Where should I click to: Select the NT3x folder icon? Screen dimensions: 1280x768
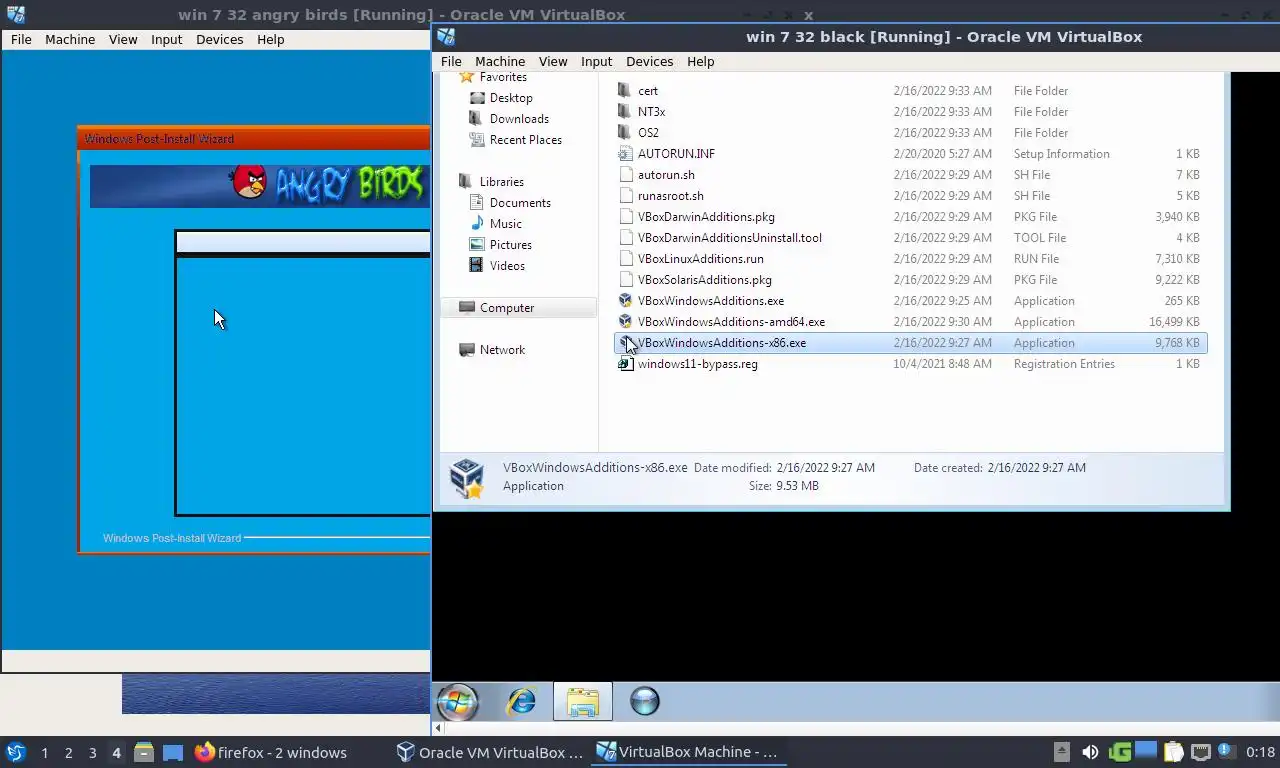(x=625, y=111)
